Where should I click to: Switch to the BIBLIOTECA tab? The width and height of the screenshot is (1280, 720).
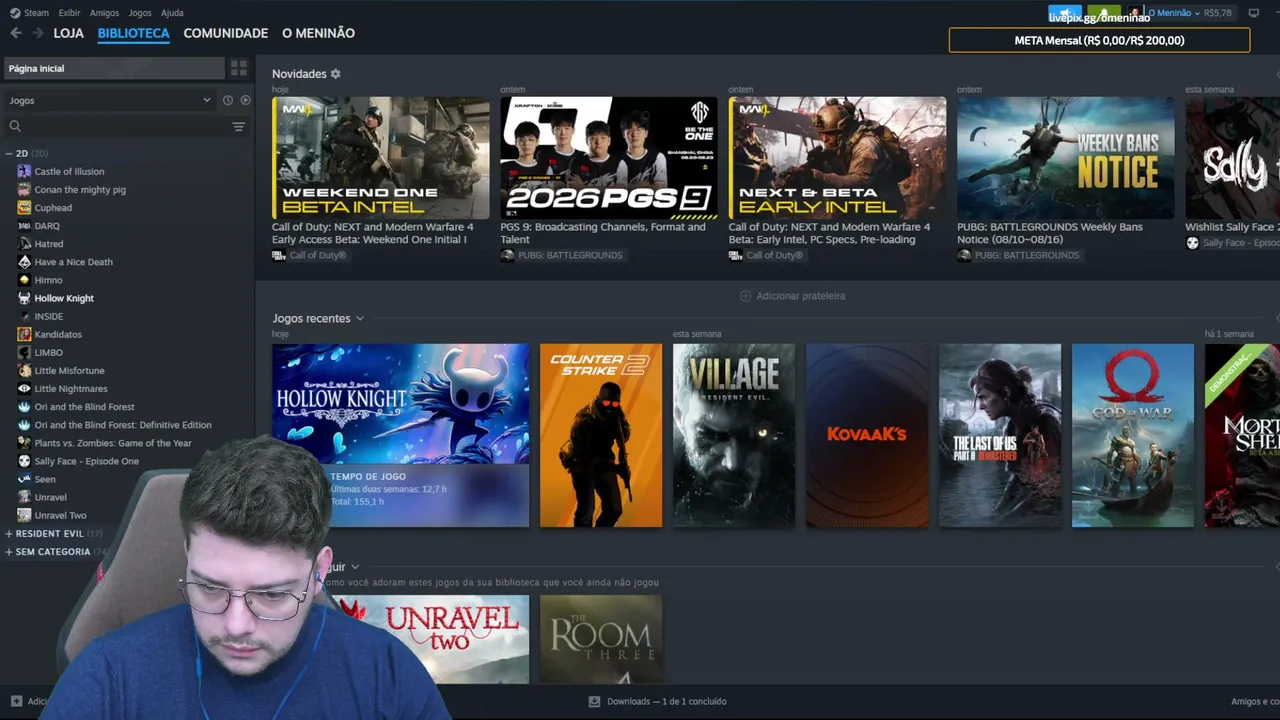134,33
